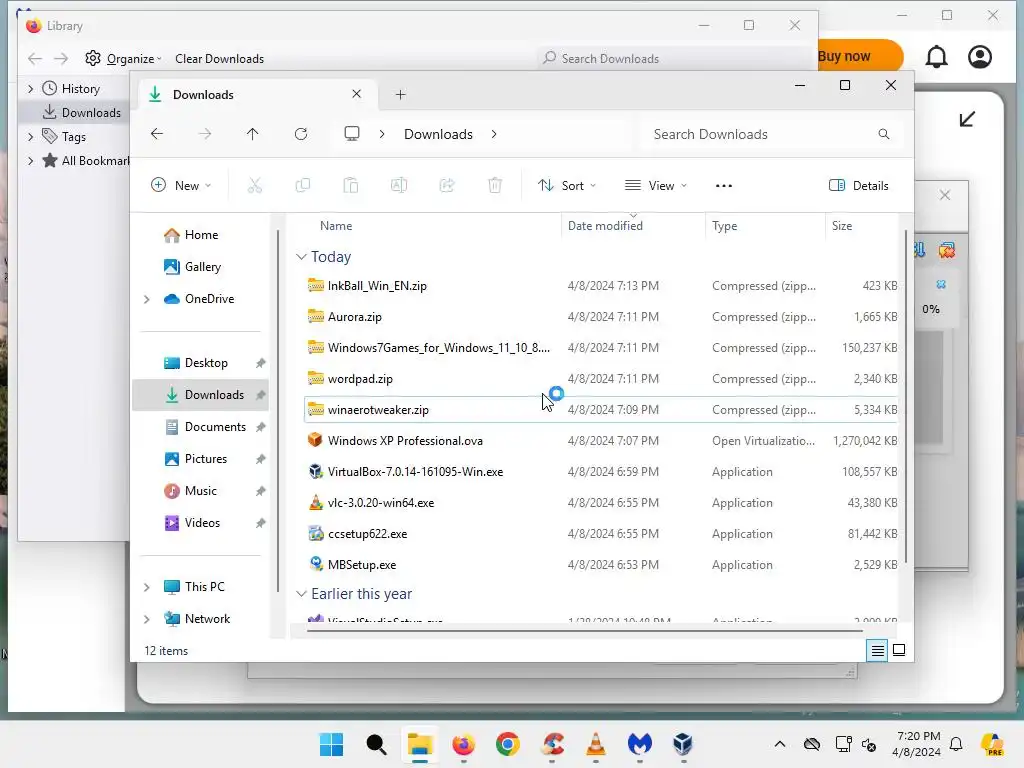This screenshot has height=768, width=1024.
Task: Open VLC media player from taskbar
Action: (x=596, y=744)
